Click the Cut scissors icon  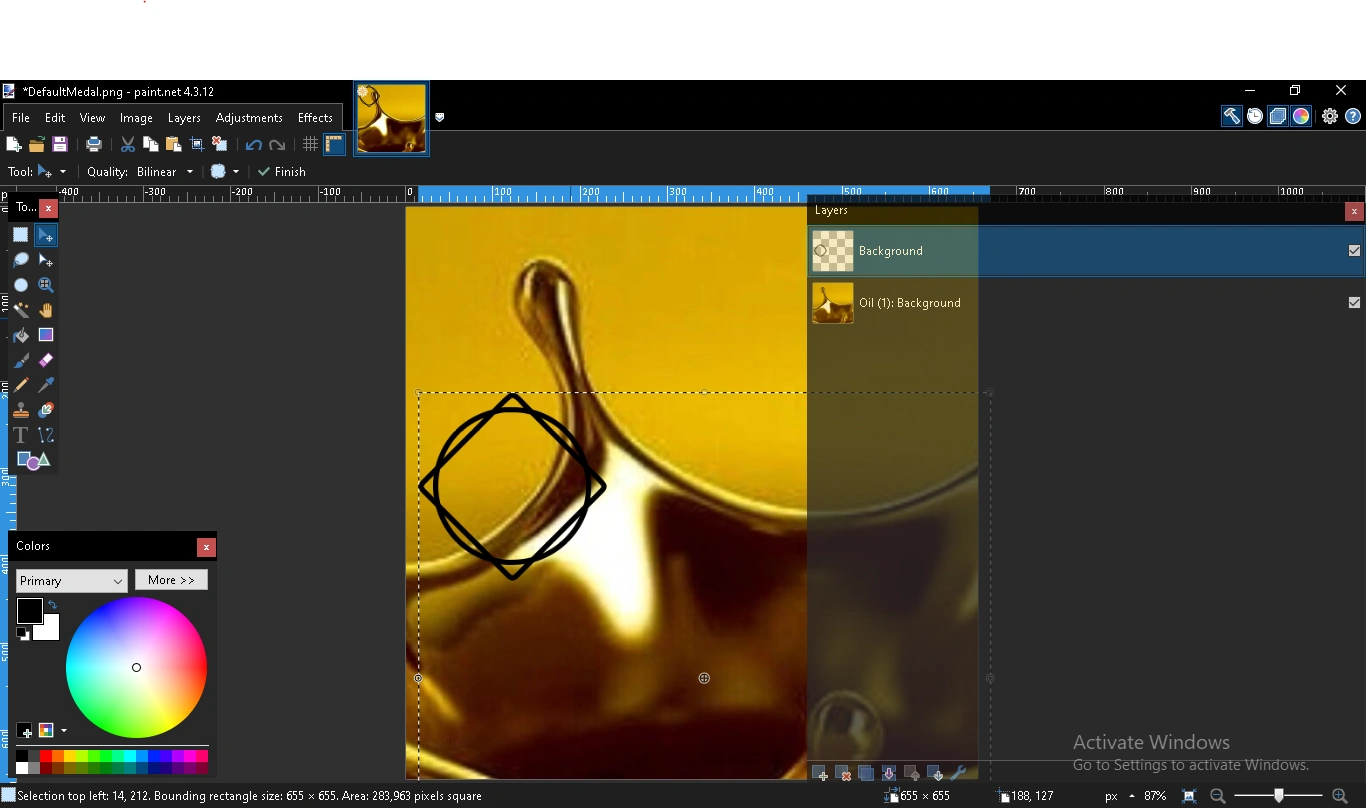point(128,145)
